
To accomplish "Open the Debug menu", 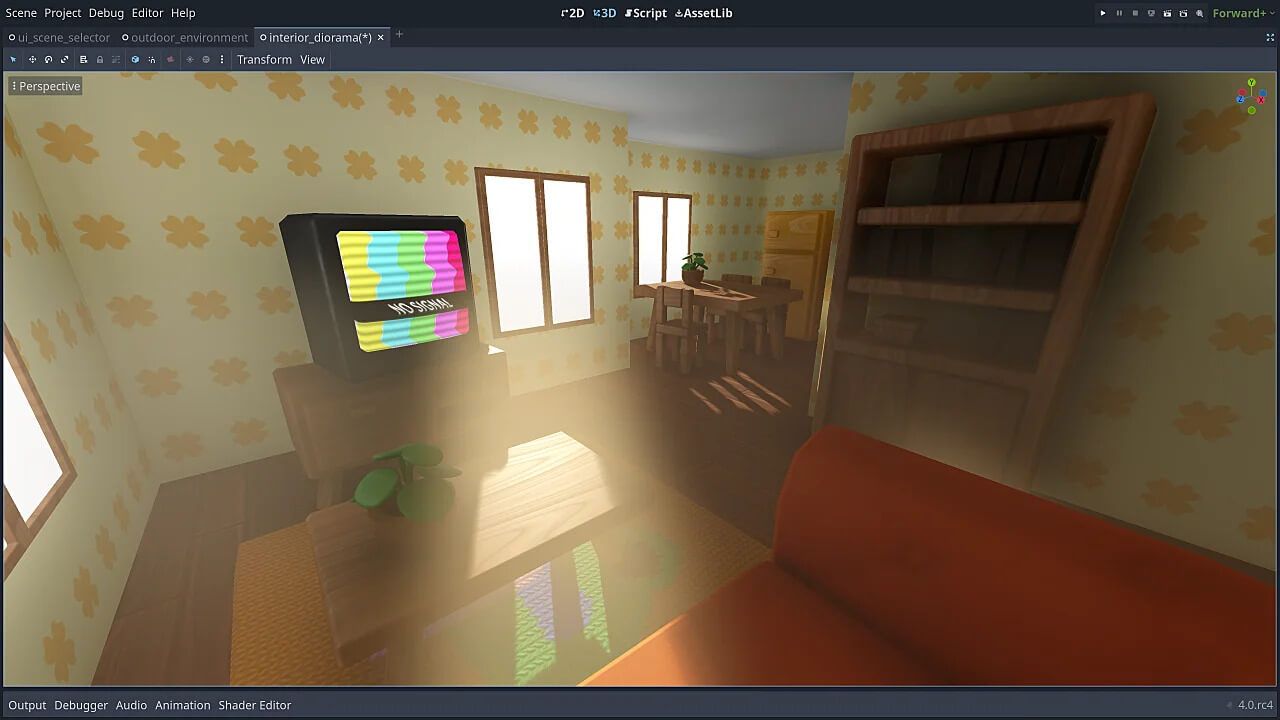I will (105, 13).
